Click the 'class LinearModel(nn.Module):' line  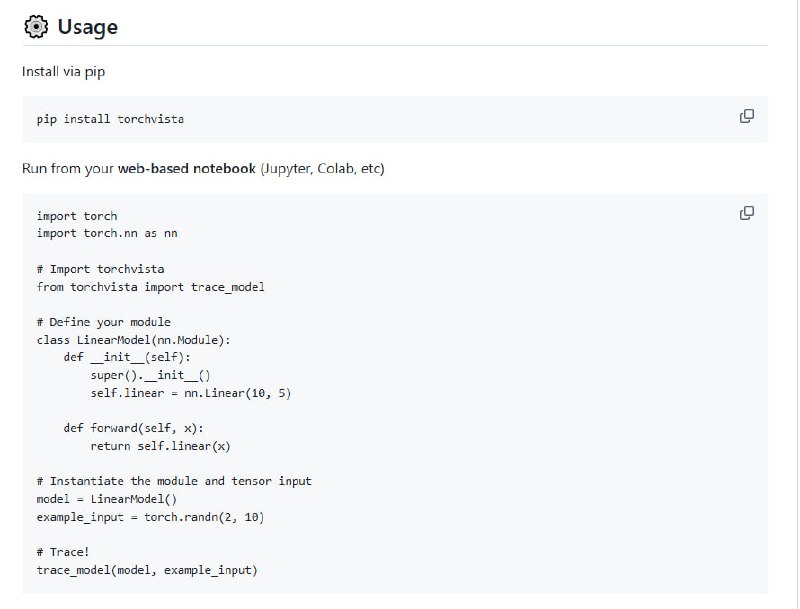coord(133,340)
